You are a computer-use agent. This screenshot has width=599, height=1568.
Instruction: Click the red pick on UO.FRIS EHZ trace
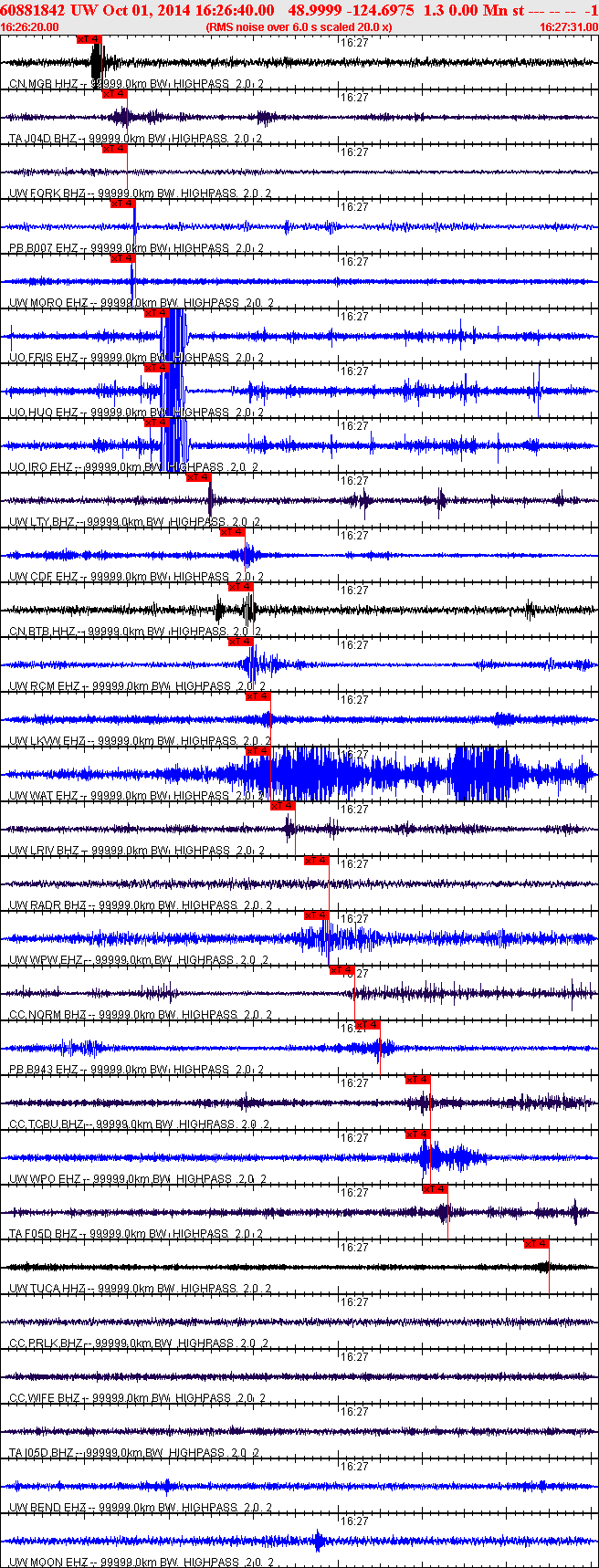(157, 313)
